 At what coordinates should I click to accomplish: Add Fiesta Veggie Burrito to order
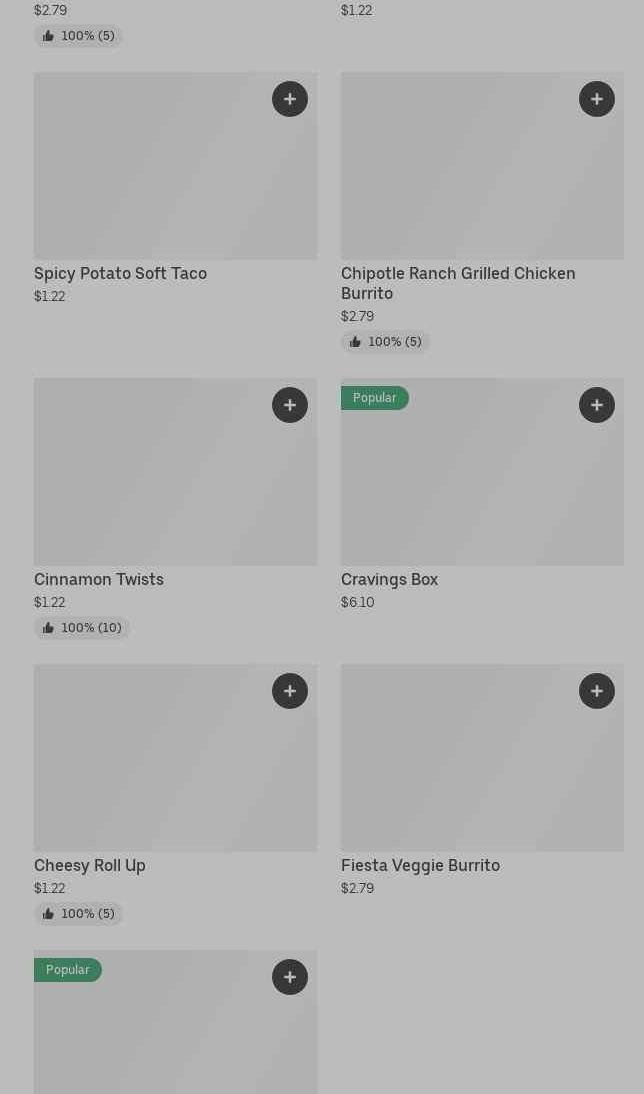coord(597,691)
